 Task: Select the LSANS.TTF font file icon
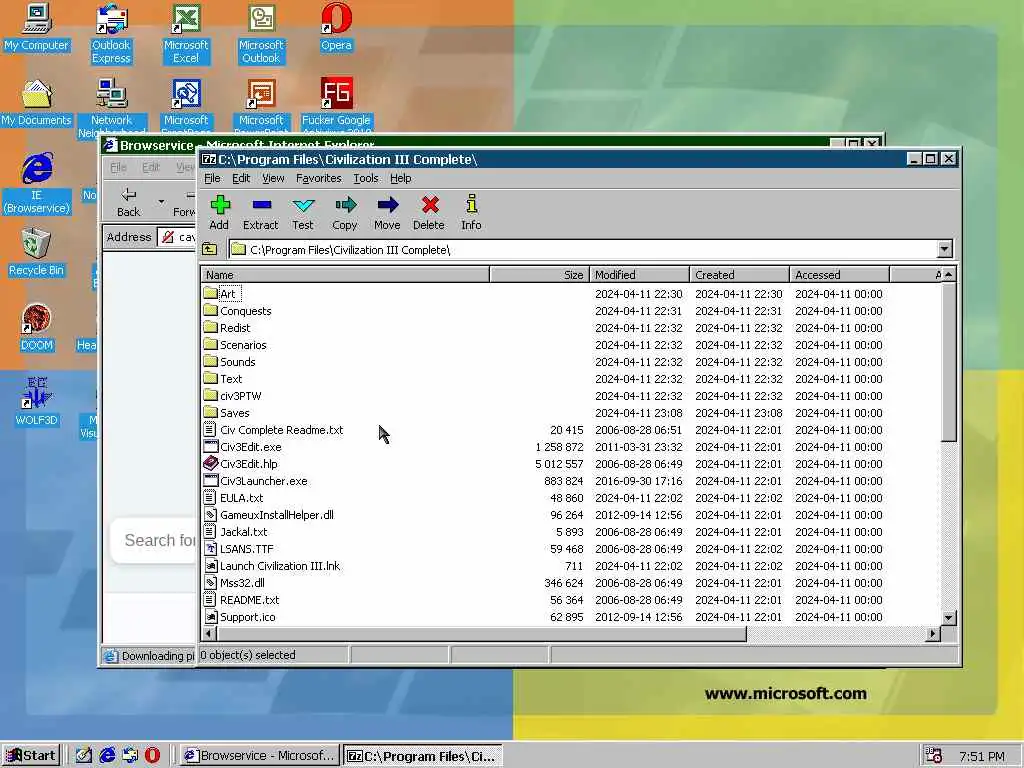pos(210,549)
